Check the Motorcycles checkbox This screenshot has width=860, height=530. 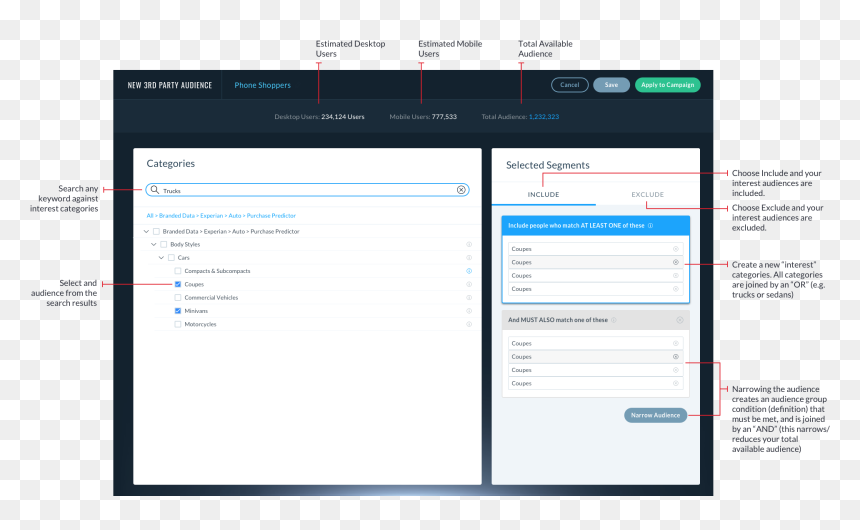[x=178, y=324]
